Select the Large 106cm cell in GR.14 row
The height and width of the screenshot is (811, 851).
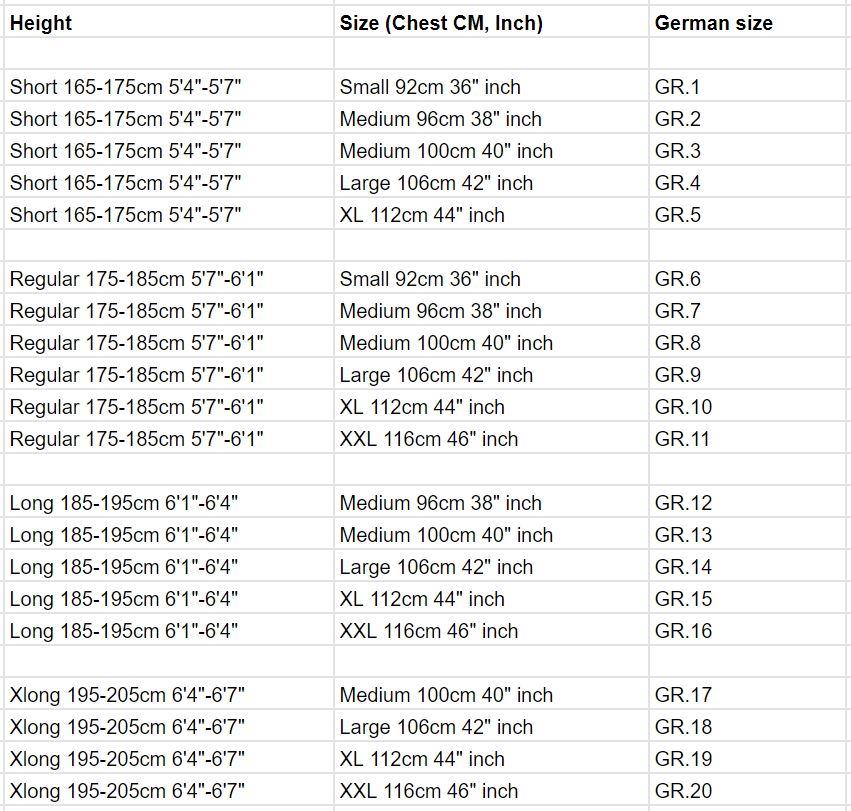coord(436,567)
